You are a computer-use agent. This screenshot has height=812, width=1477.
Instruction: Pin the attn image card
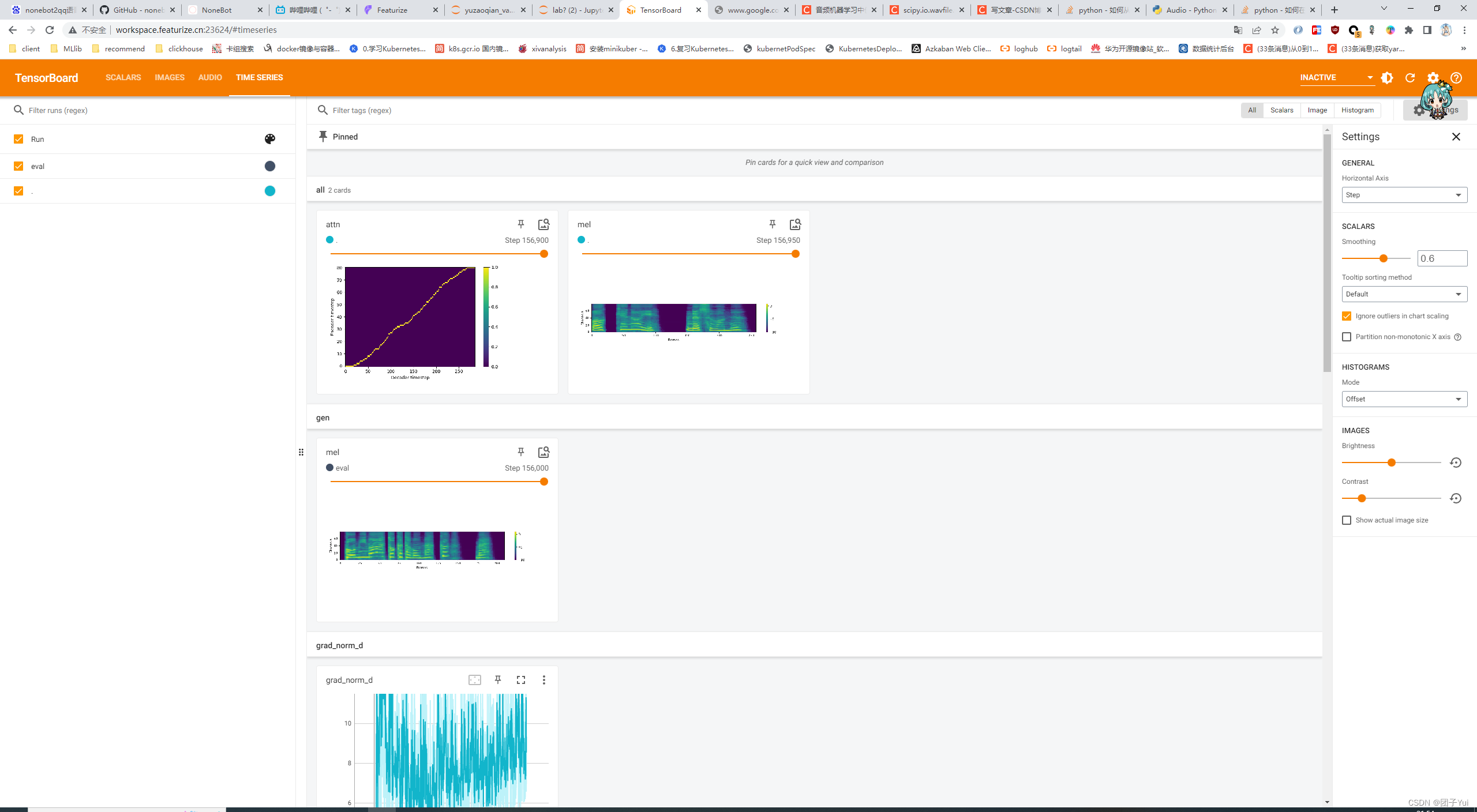tap(520, 224)
